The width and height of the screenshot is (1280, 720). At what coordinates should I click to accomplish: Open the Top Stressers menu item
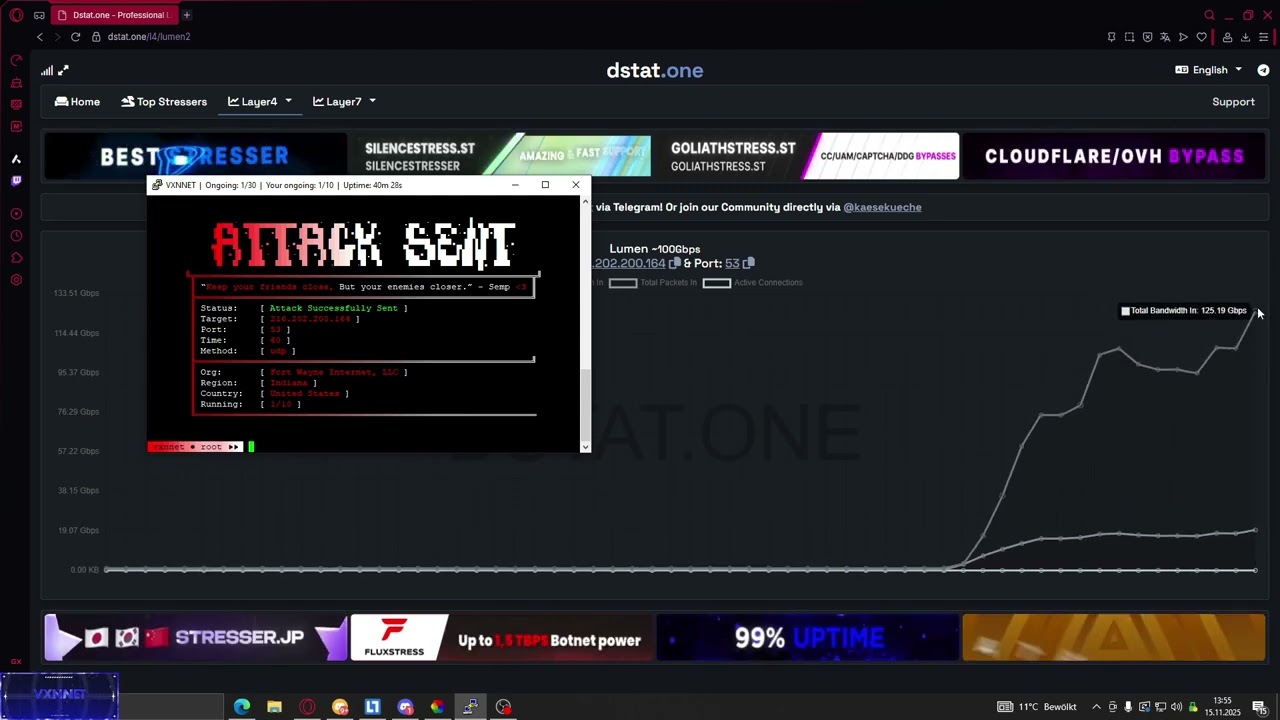(164, 102)
